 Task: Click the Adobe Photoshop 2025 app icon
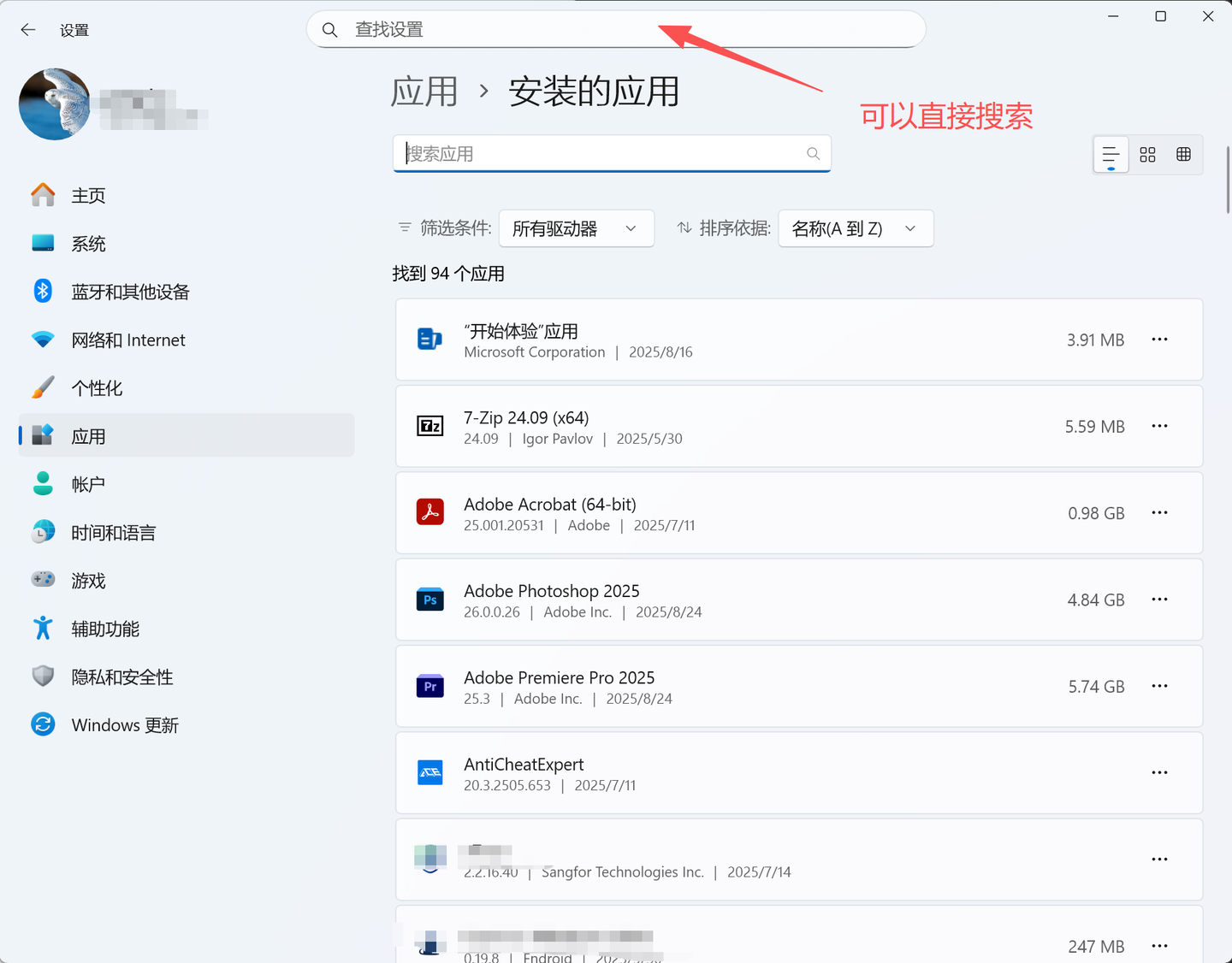point(429,600)
